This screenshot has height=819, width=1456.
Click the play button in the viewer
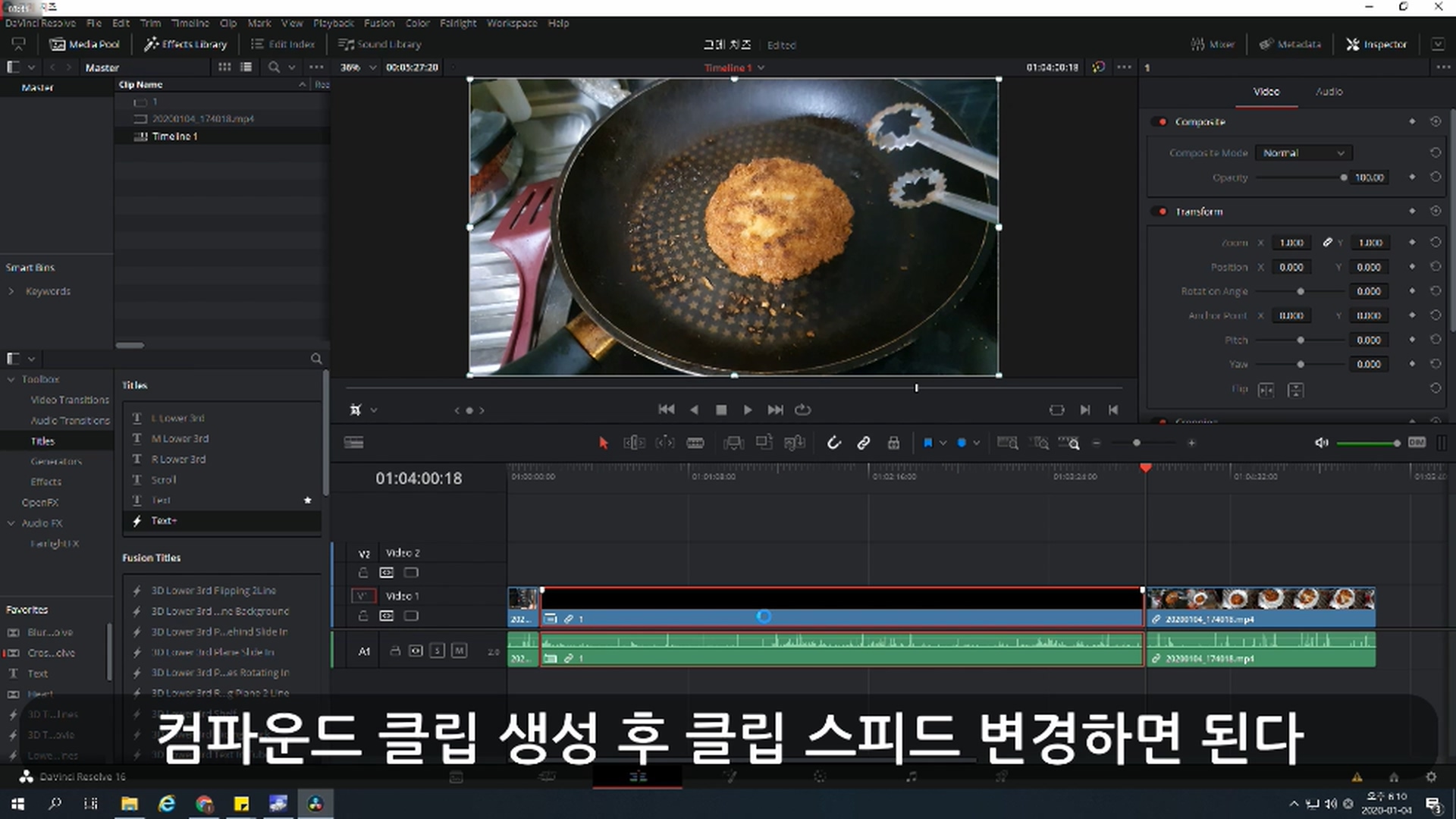click(748, 410)
